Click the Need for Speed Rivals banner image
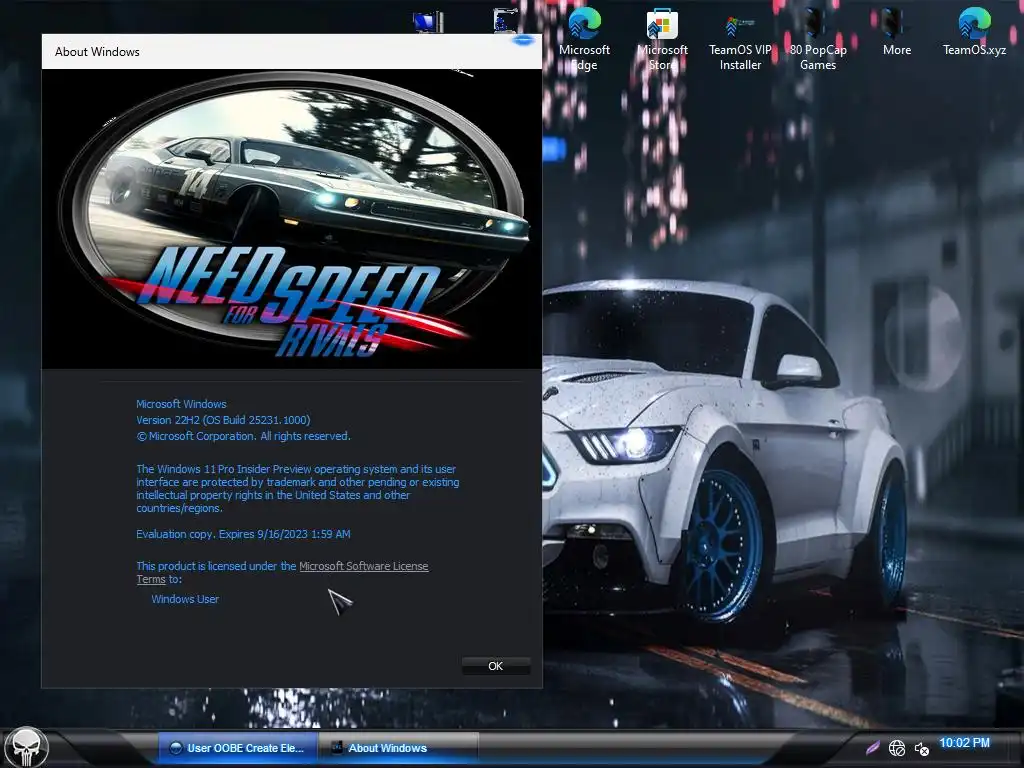 click(292, 219)
